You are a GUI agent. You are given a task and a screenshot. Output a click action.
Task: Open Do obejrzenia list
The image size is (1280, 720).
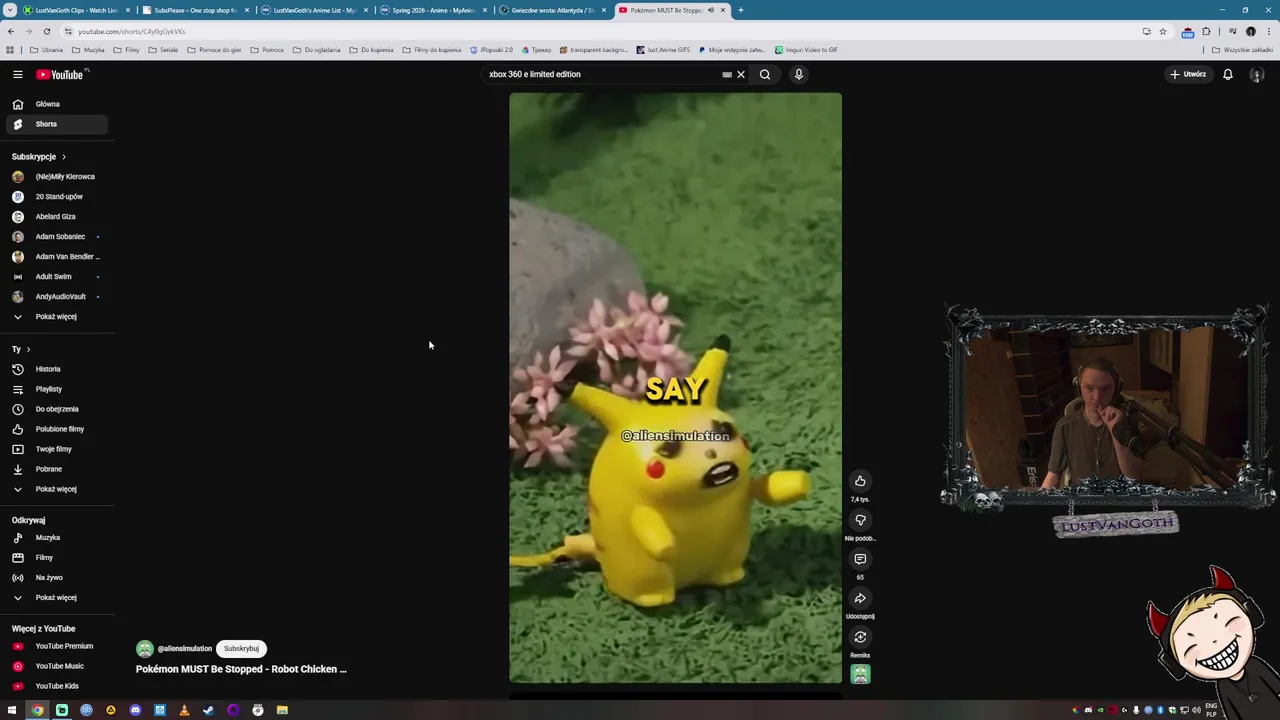click(55, 409)
